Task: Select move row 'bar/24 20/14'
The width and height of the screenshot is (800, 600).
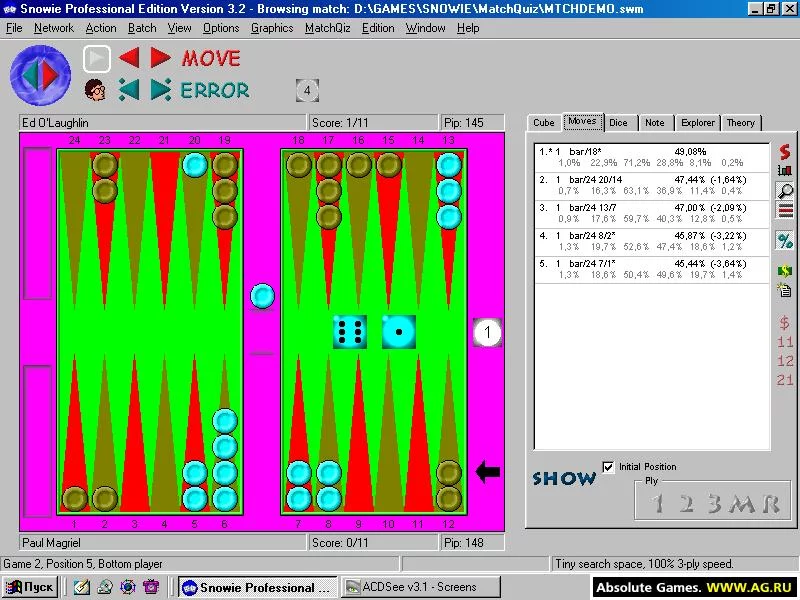Action: [652, 185]
